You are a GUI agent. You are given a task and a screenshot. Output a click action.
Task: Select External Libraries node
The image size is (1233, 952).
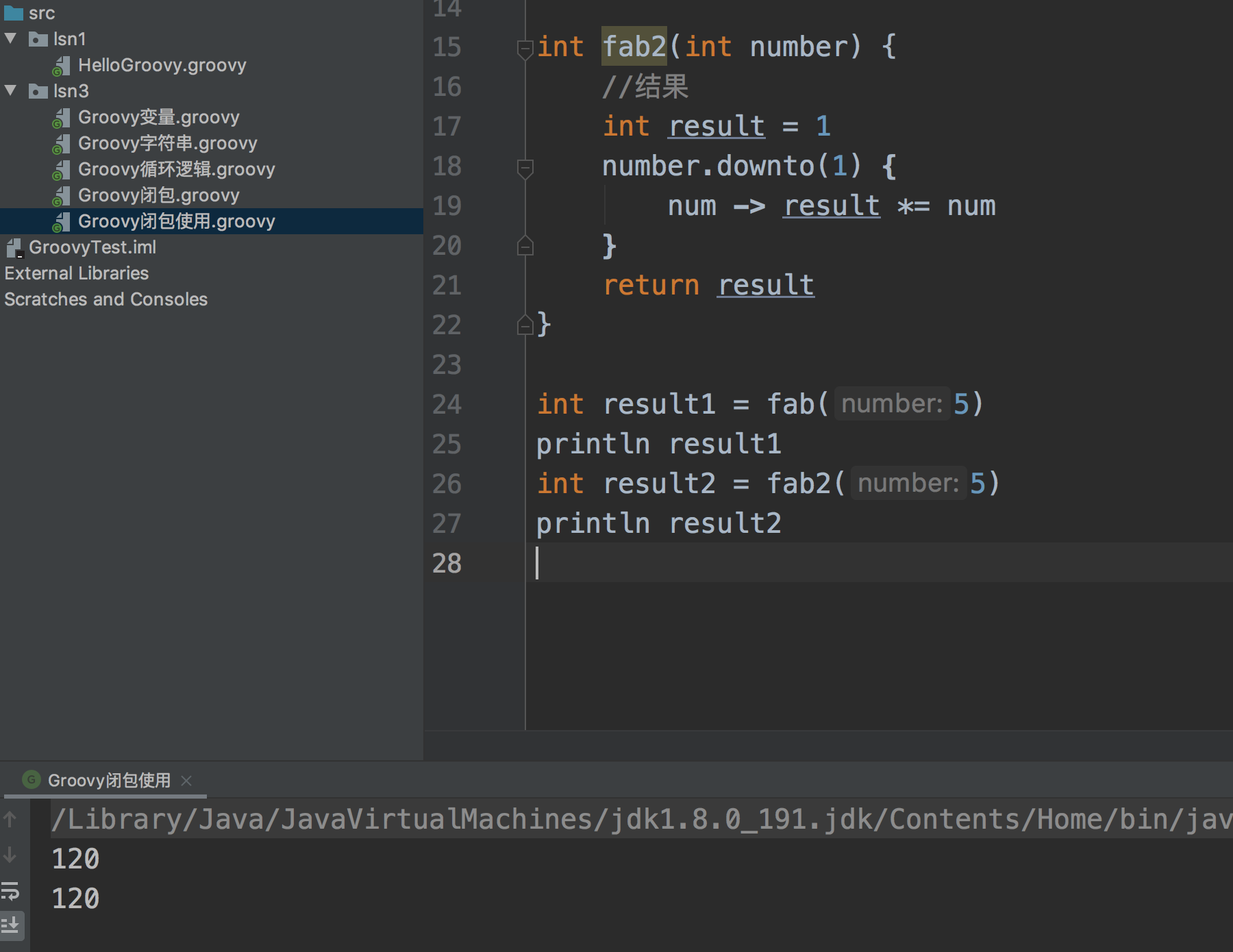77,273
